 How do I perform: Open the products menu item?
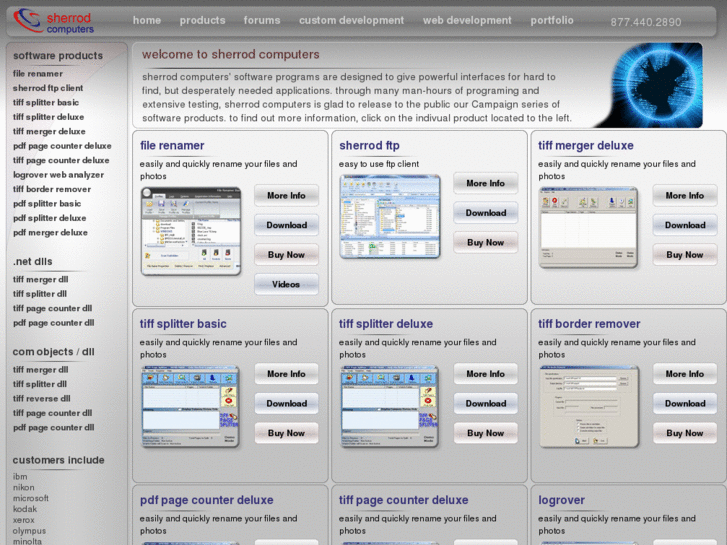click(203, 20)
